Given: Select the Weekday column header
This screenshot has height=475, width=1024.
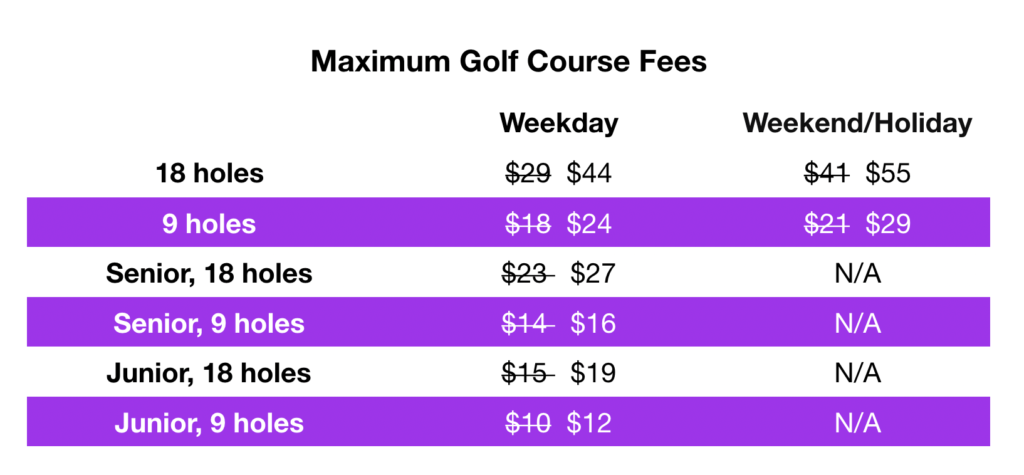Looking at the screenshot, I should pos(559,123).
